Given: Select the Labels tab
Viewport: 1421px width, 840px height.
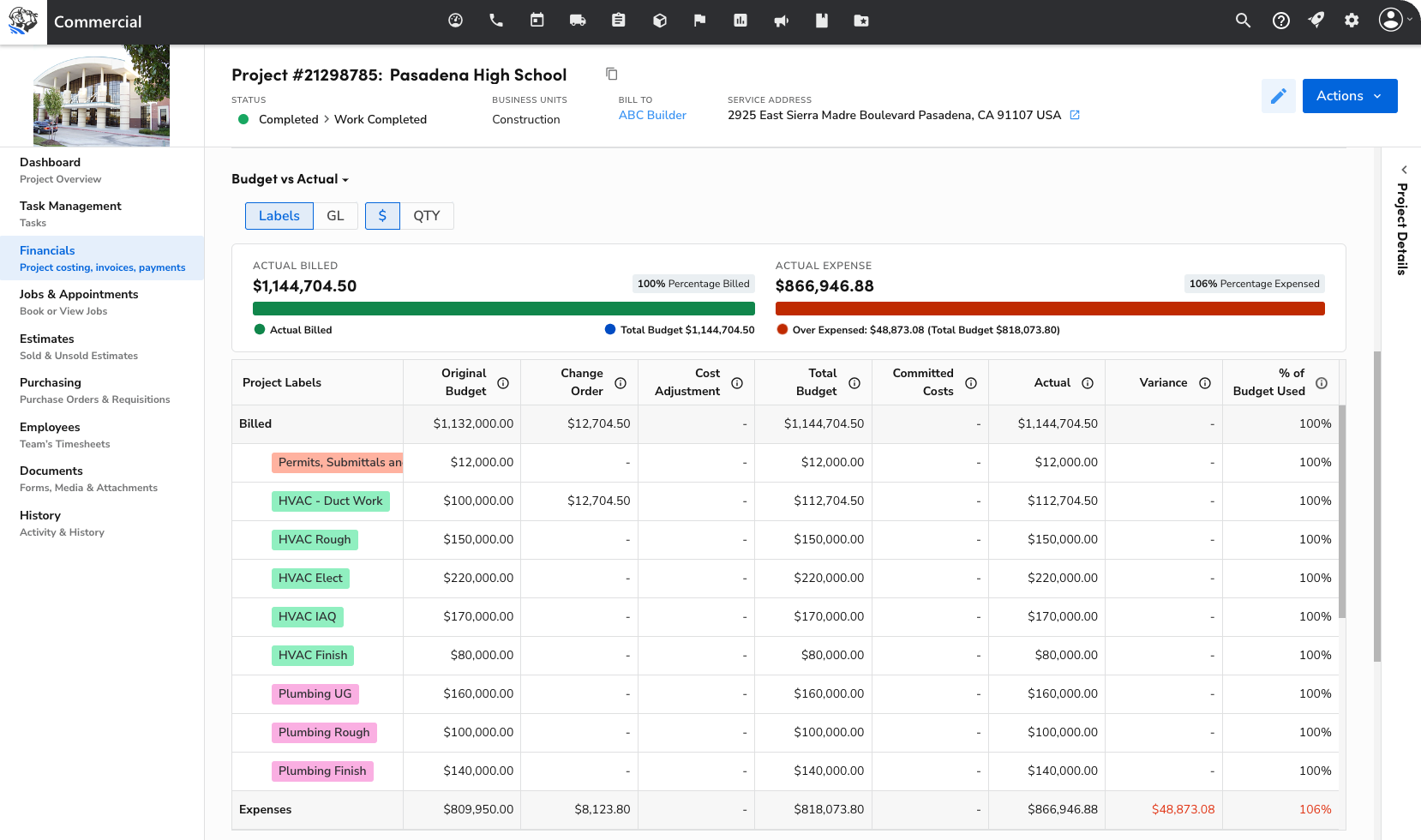Looking at the screenshot, I should (x=279, y=215).
